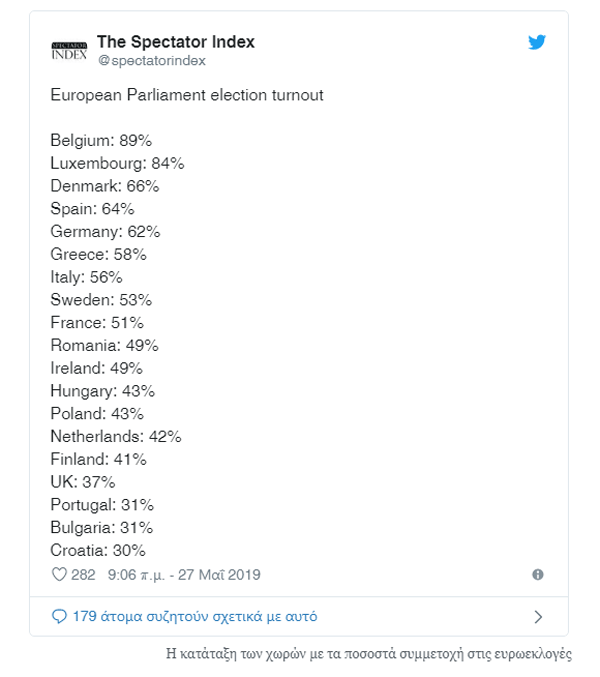Open the @spectatorindex handle link

click(151, 61)
